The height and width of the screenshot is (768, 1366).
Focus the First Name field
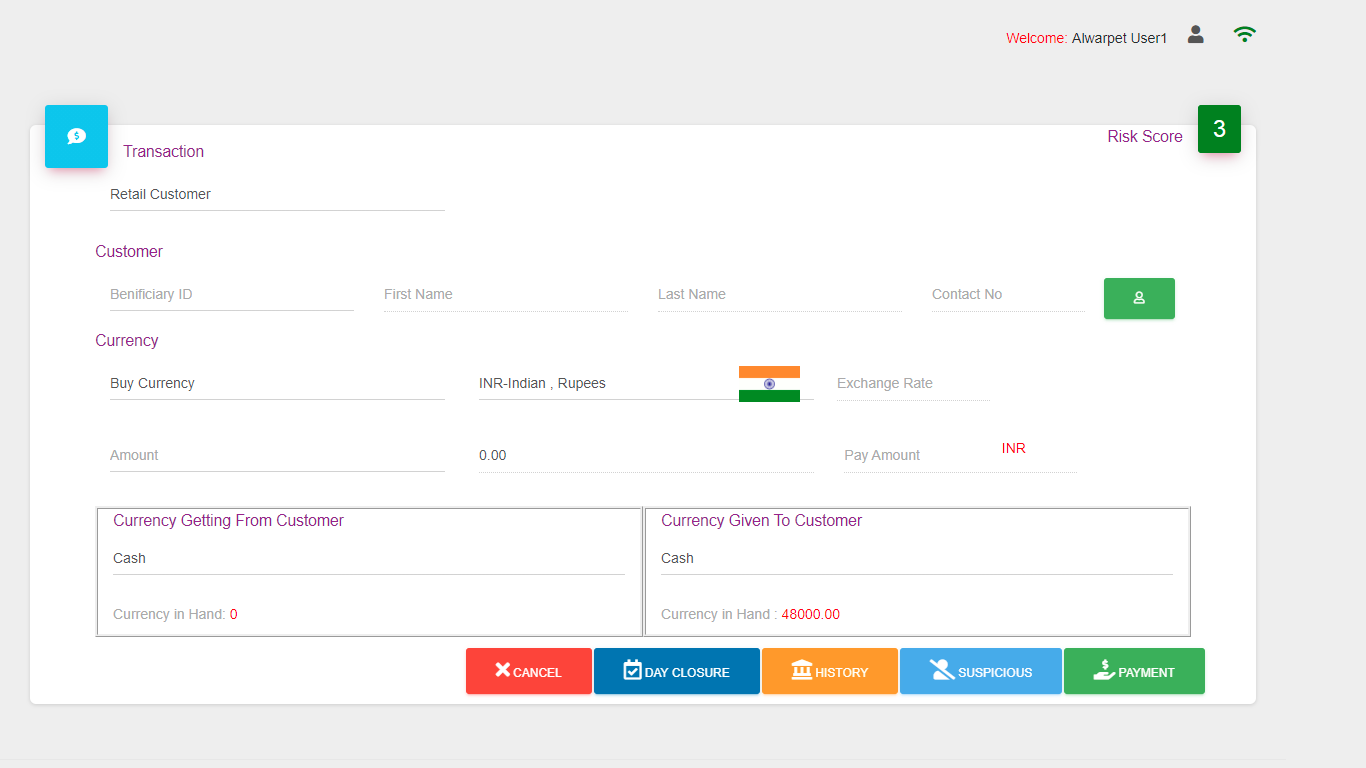(506, 295)
